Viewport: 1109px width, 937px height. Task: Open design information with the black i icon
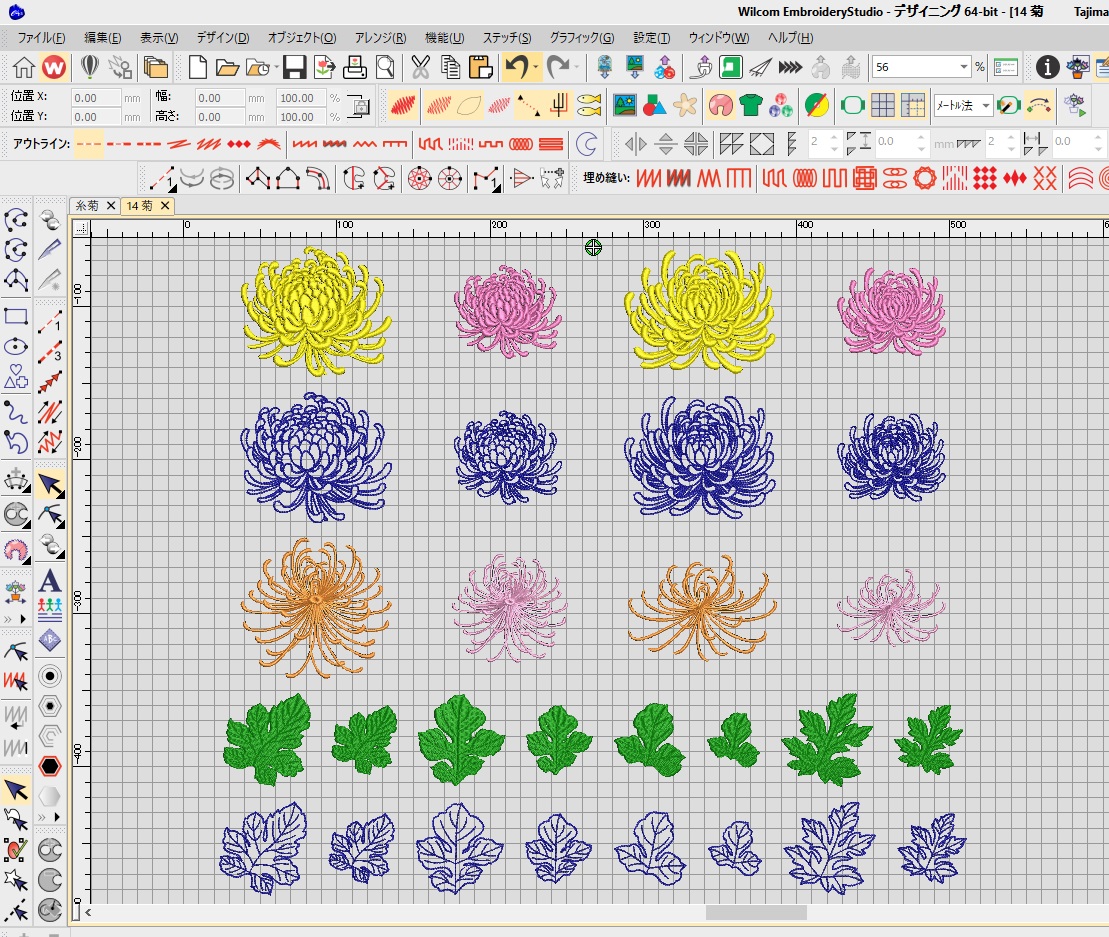(x=1047, y=67)
